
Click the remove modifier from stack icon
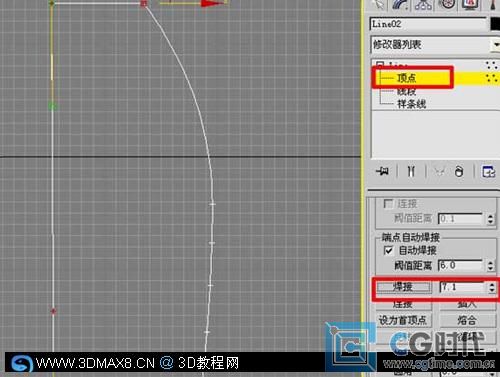tap(459, 172)
